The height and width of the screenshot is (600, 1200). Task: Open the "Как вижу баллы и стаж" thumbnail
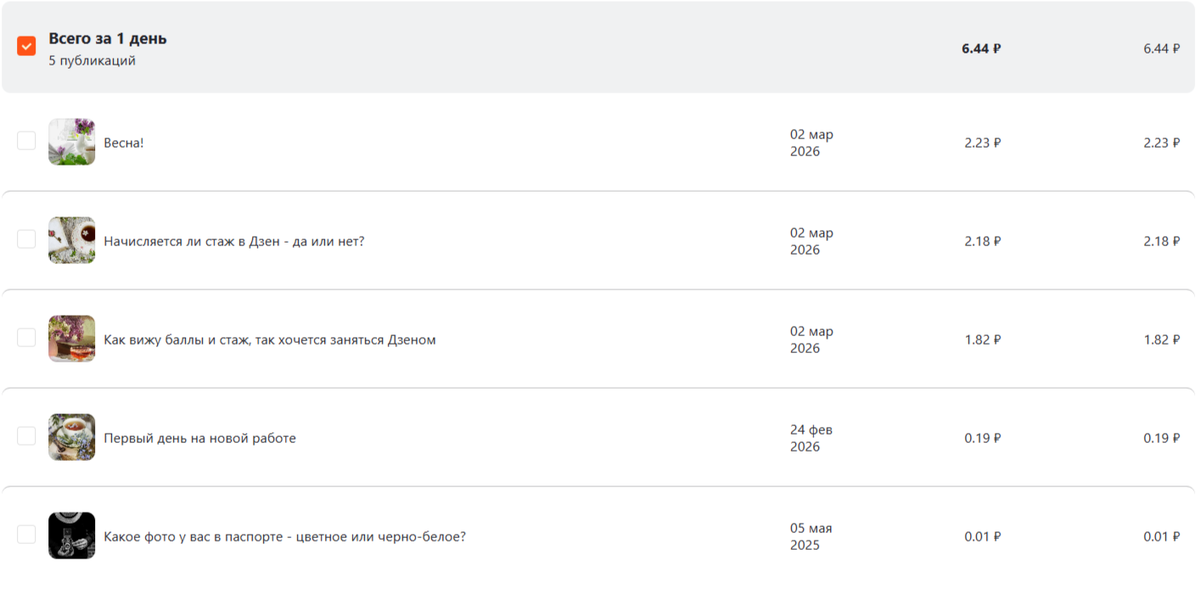(72, 339)
